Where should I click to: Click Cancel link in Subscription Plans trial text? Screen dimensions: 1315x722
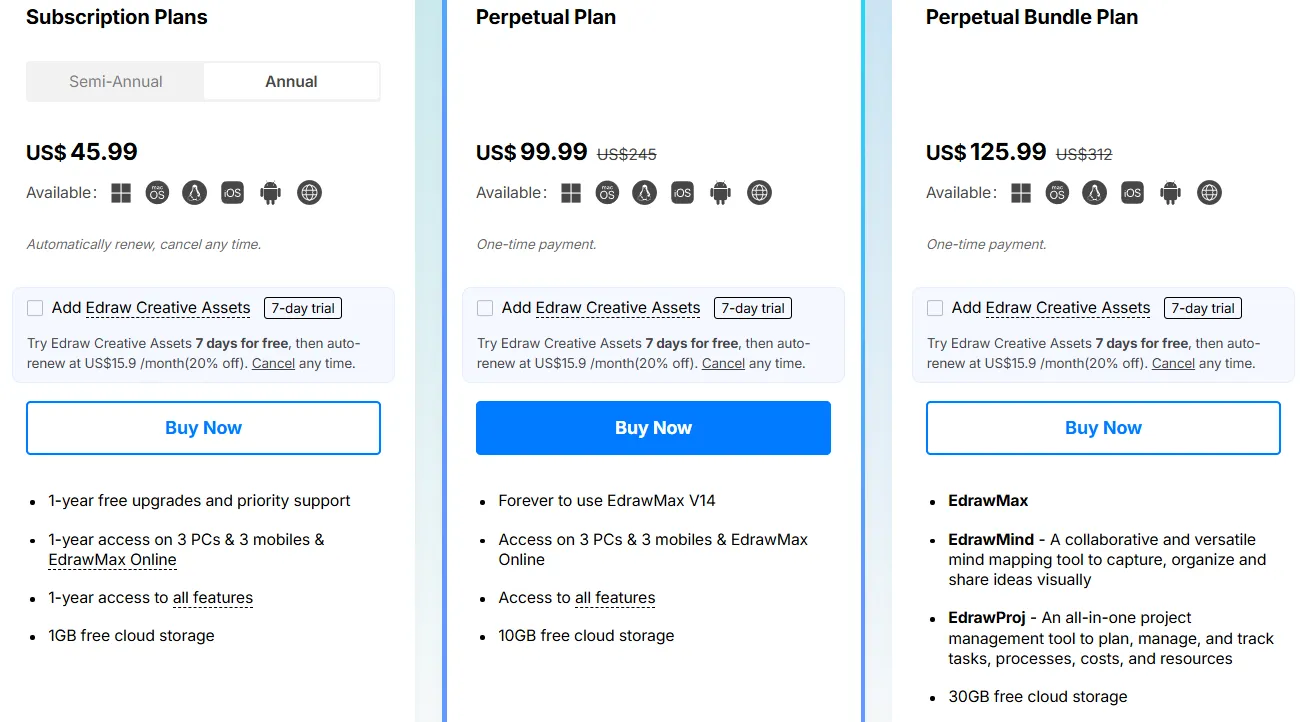point(273,363)
